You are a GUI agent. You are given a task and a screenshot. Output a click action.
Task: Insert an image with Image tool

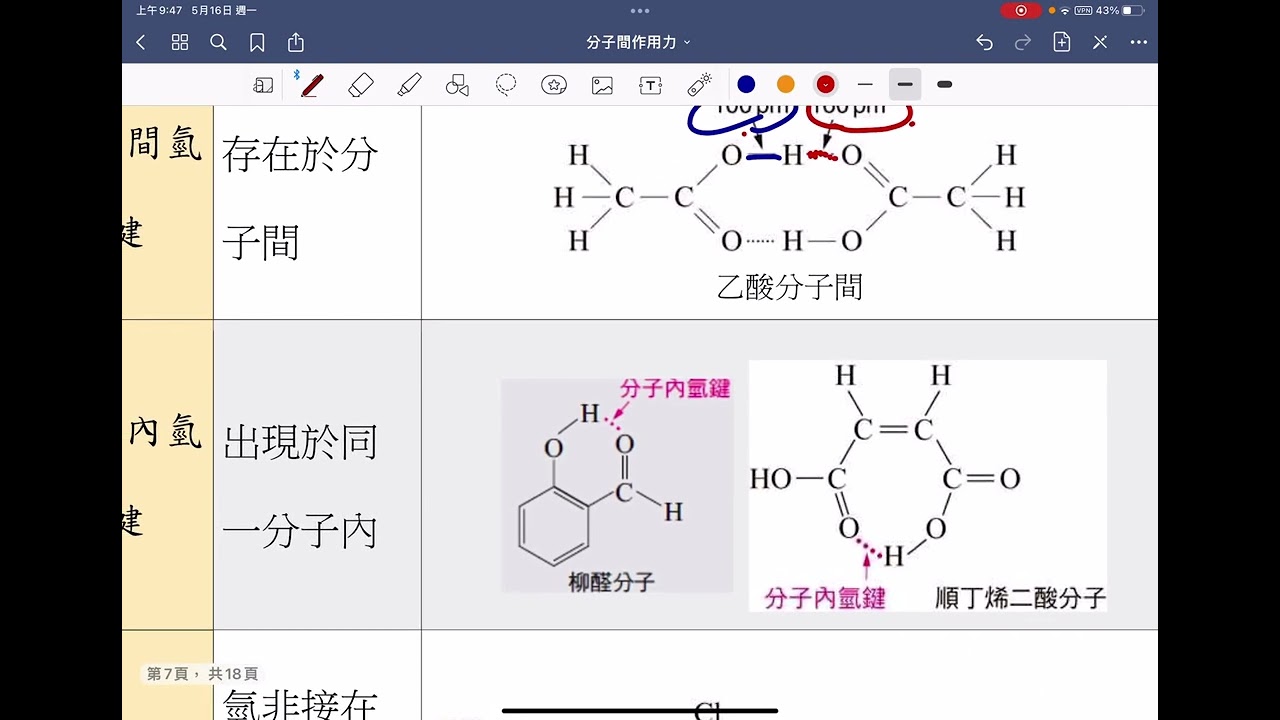pyautogui.click(x=602, y=85)
